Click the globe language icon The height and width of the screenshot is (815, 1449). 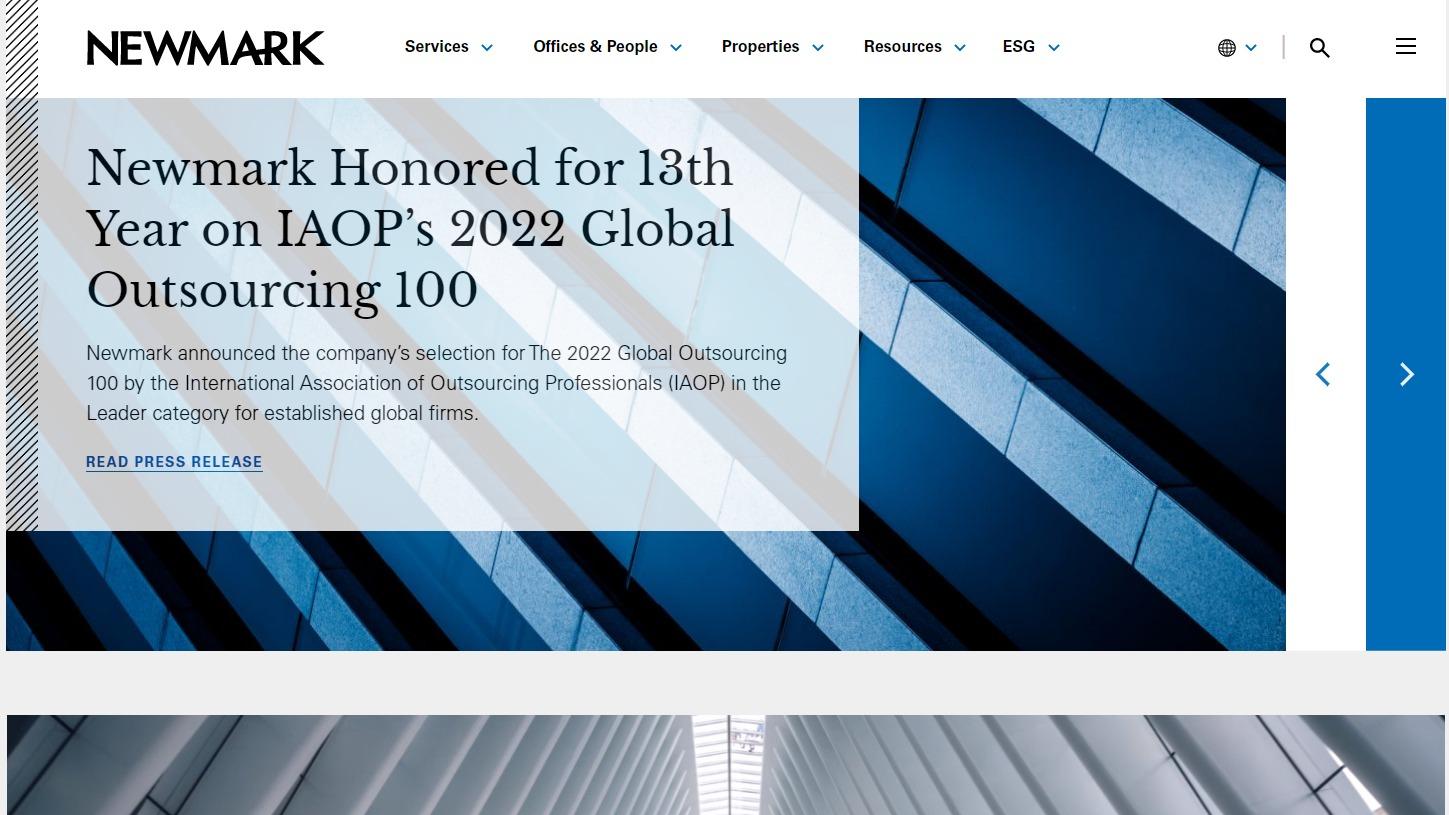(x=1227, y=48)
